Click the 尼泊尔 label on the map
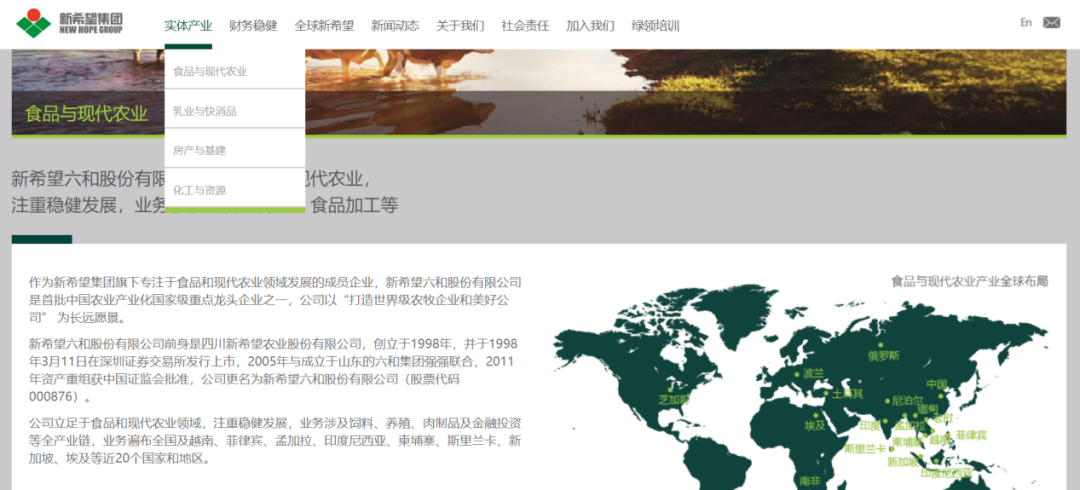The height and width of the screenshot is (490, 1080). (x=906, y=400)
